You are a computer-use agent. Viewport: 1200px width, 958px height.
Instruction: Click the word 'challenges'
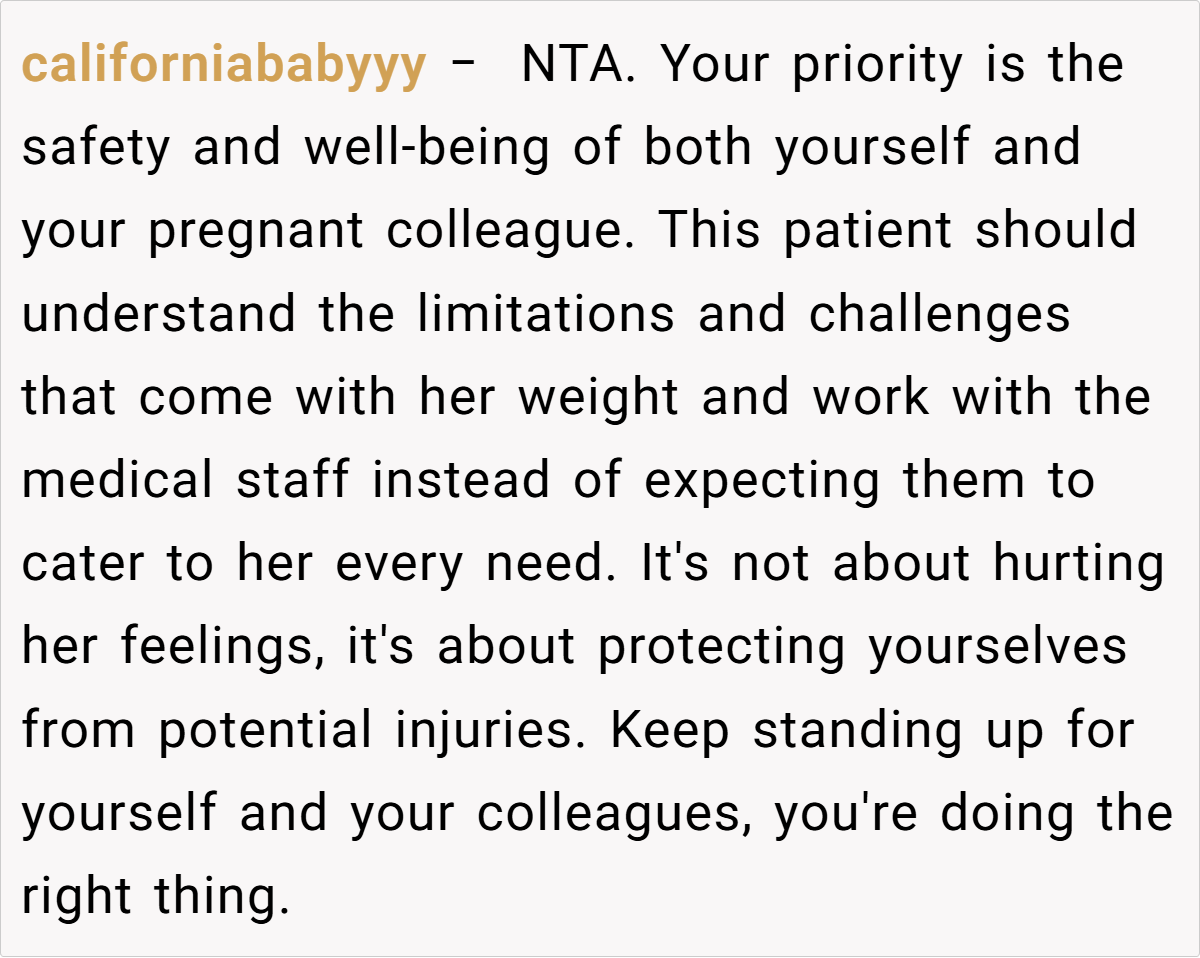click(939, 315)
